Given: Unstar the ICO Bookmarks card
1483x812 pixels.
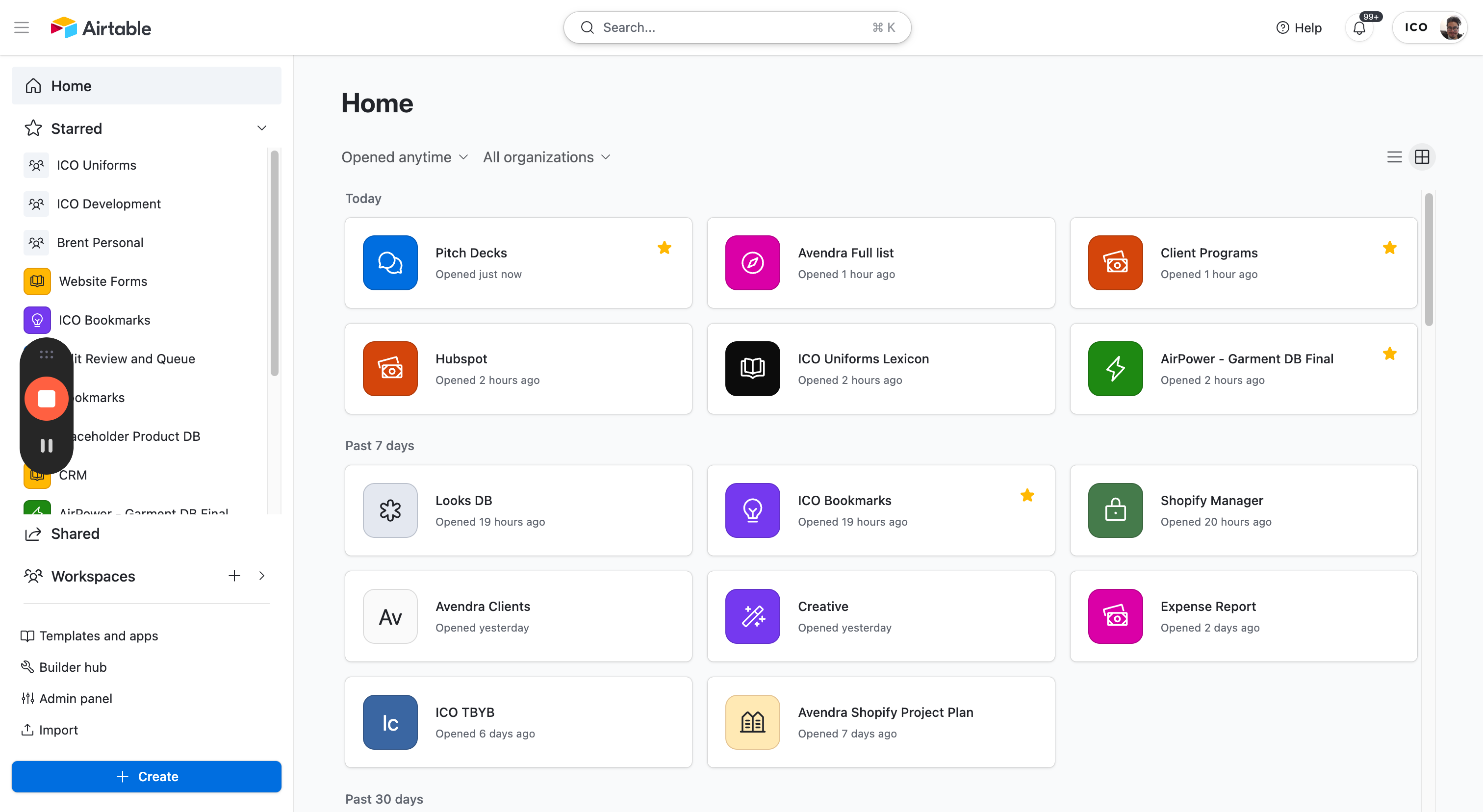Looking at the screenshot, I should [x=1026, y=496].
